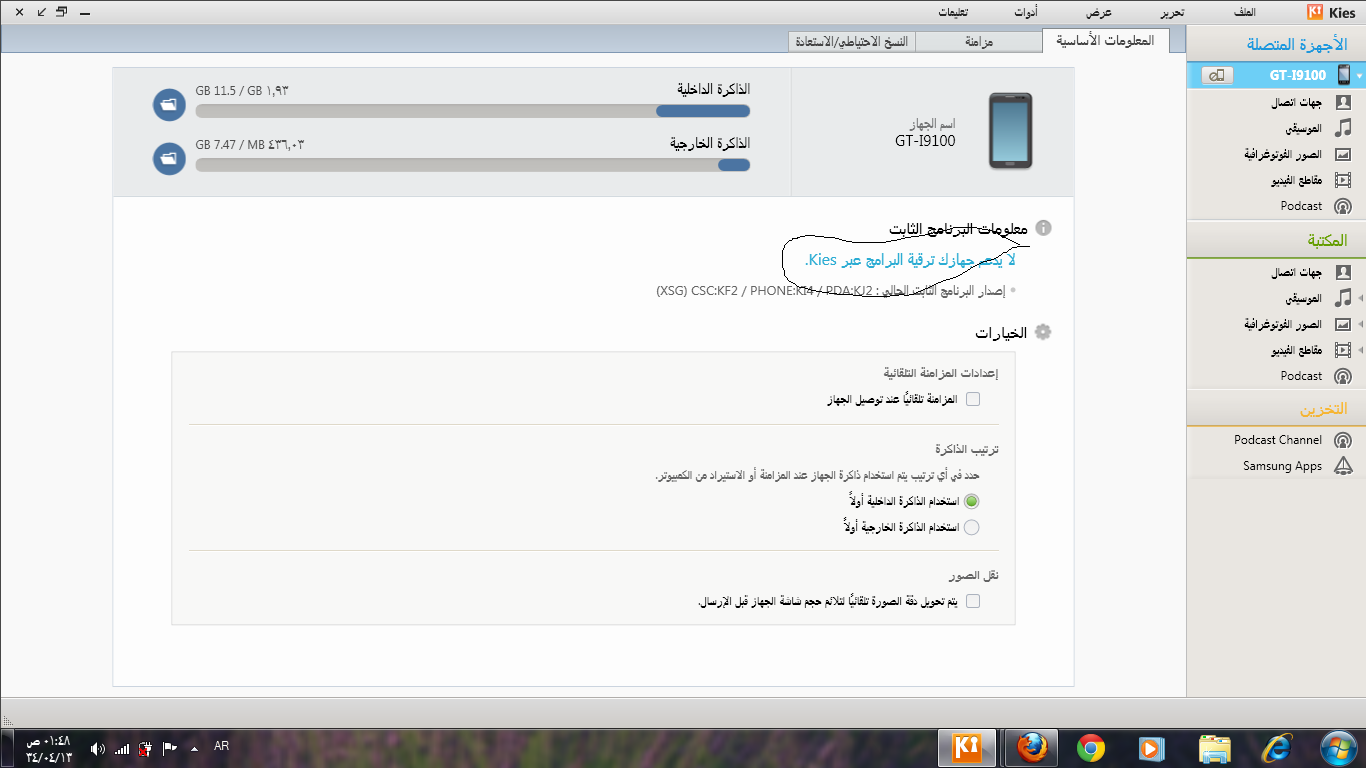Open Samsung Apps store icon
Image resolution: width=1366 pixels, height=768 pixels.
[x=1343, y=466]
